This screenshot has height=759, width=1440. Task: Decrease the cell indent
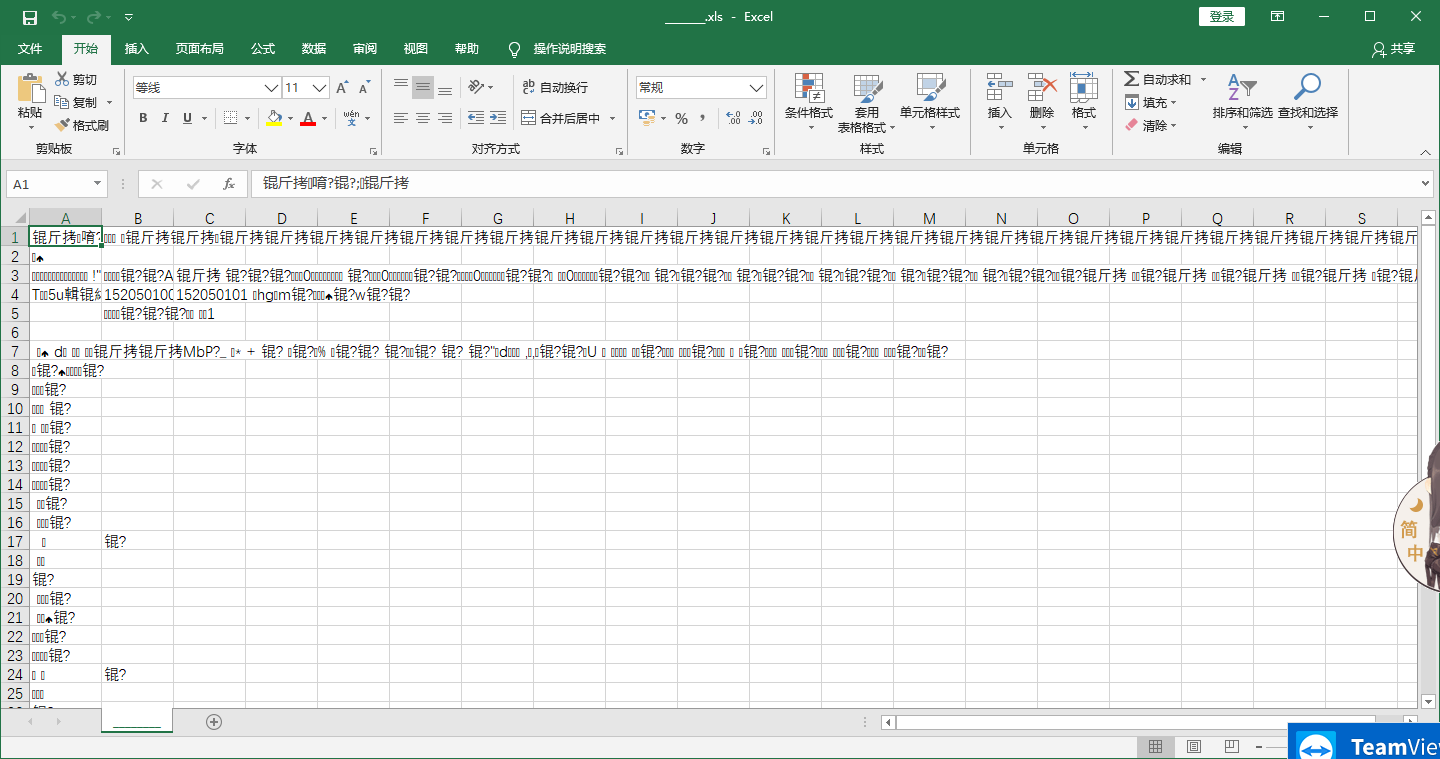(x=475, y=118)
